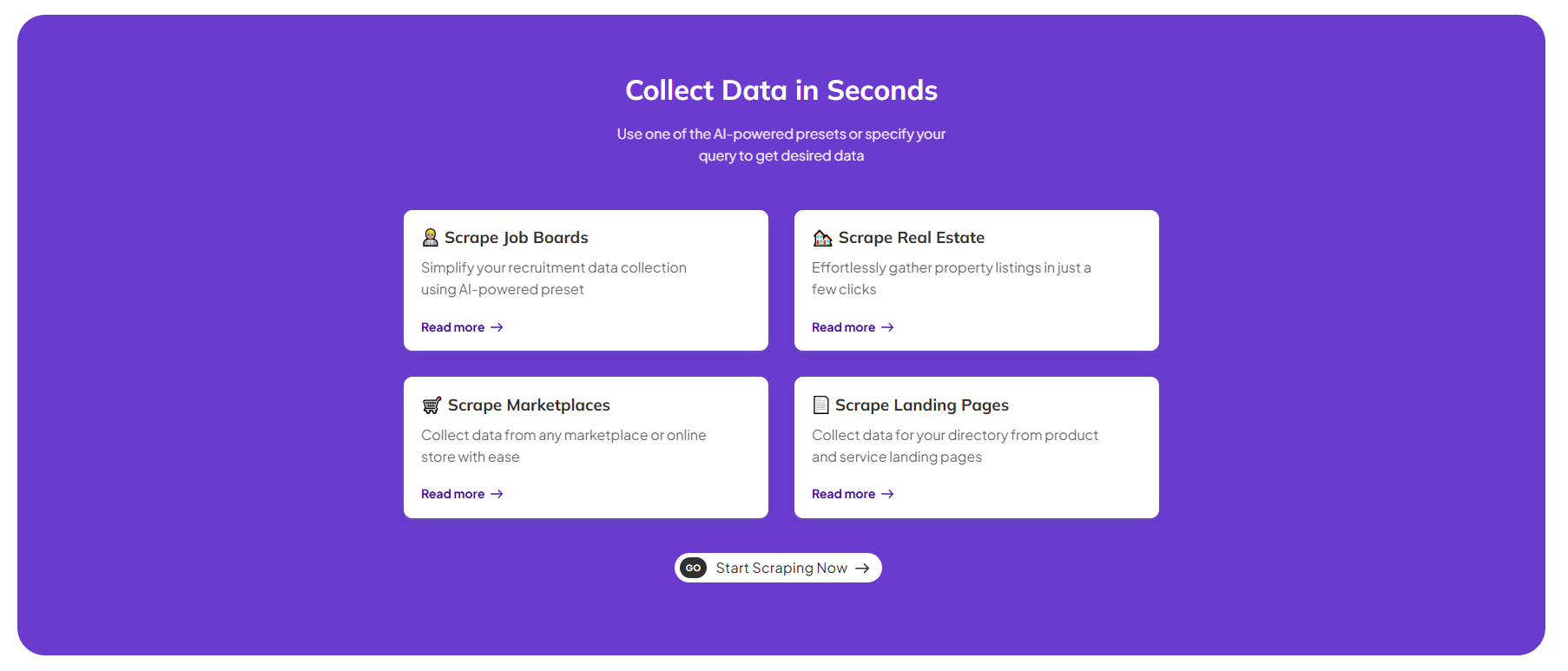The height and width of the screenshot is (671, 1568).
Task: Click the document page icon beside Scrape Landing Pages
Action: point(820,405)
